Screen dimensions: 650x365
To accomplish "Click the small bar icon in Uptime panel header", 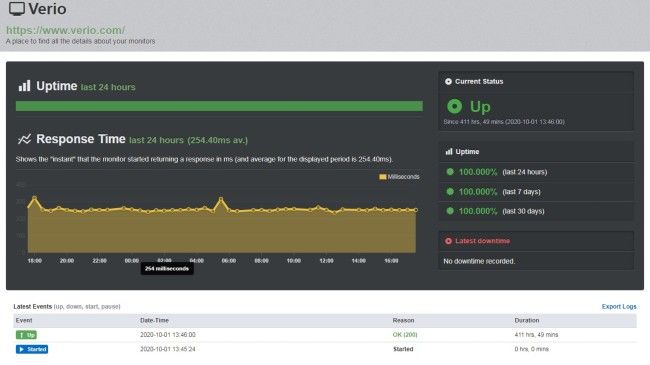I will coord(449,152).
